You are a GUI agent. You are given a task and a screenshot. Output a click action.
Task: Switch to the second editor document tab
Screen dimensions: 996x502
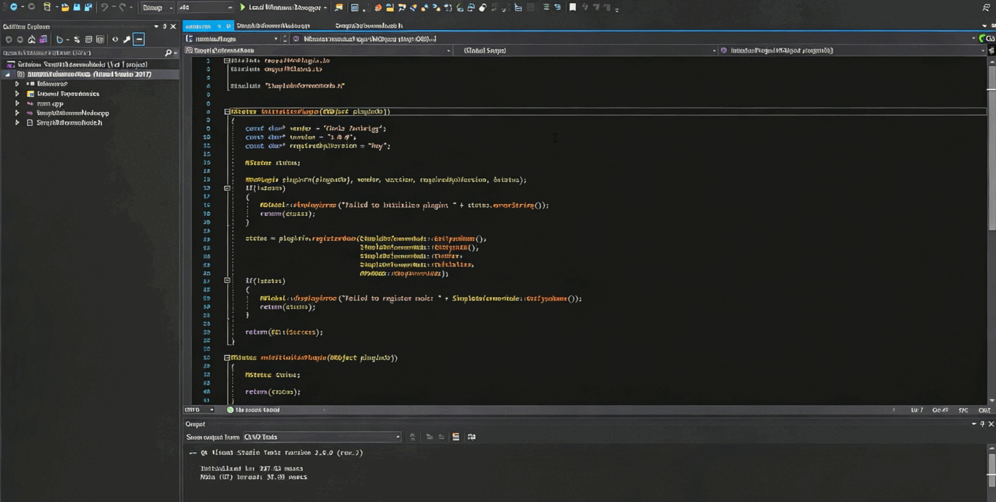272,26
